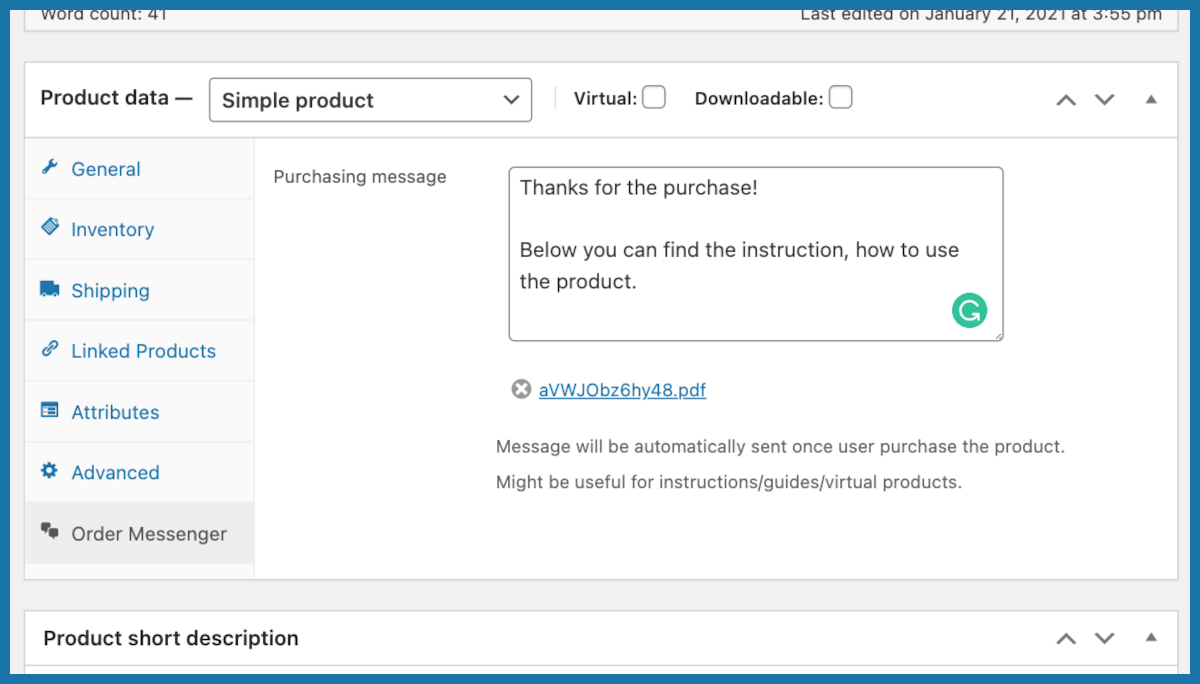Switch to the Inventory tab
Image resolution: width=1200 pixels, height=684 pixels.
(x=112, y=229)
